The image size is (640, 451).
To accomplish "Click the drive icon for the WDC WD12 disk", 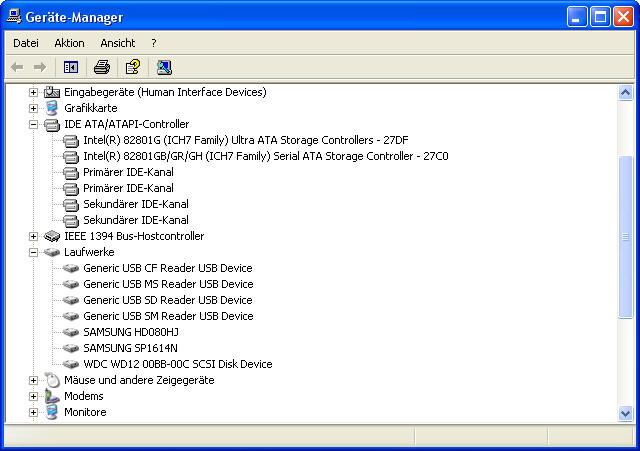I will [x=71, y=364].
